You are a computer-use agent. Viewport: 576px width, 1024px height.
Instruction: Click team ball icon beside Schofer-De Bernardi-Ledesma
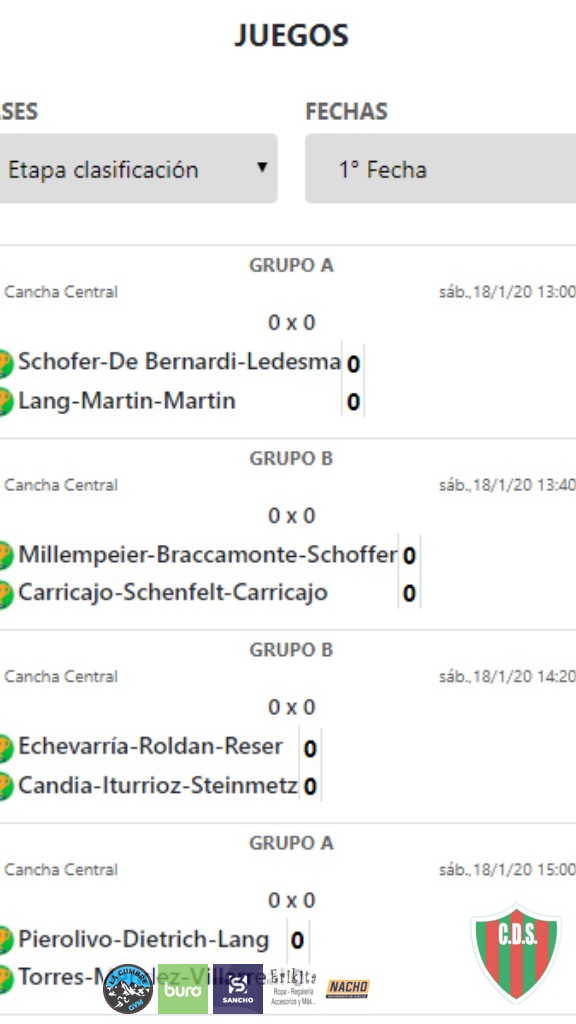pyautogui.click(x=4, y=363)
